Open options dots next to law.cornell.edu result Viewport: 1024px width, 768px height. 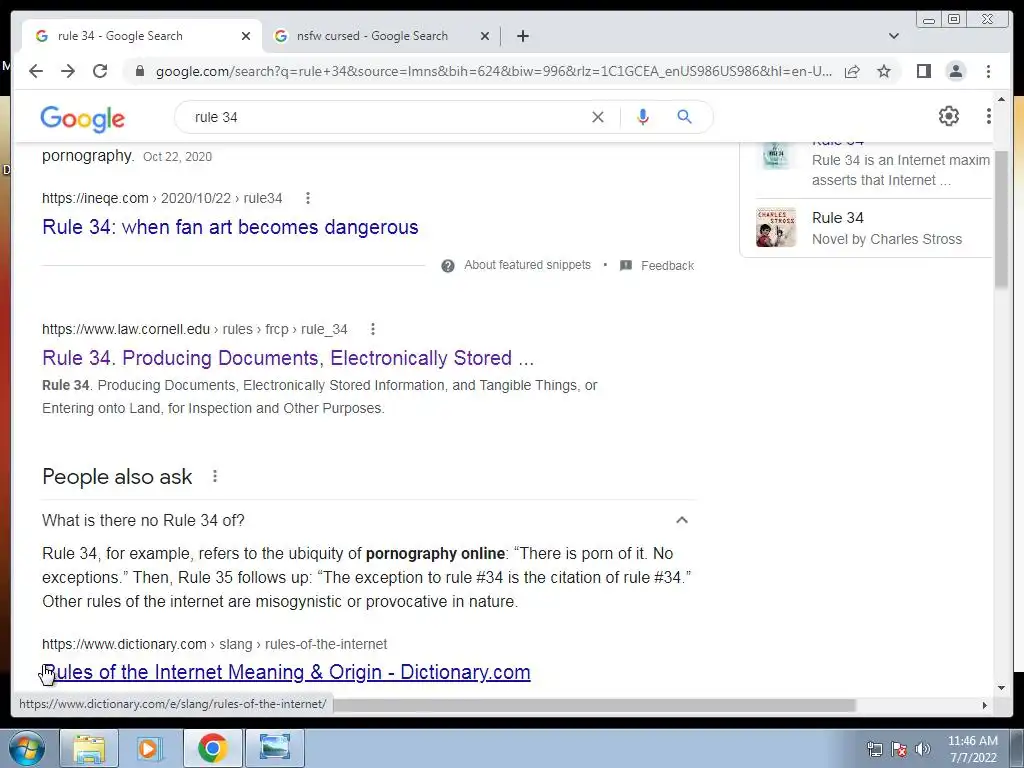[372, 329]
